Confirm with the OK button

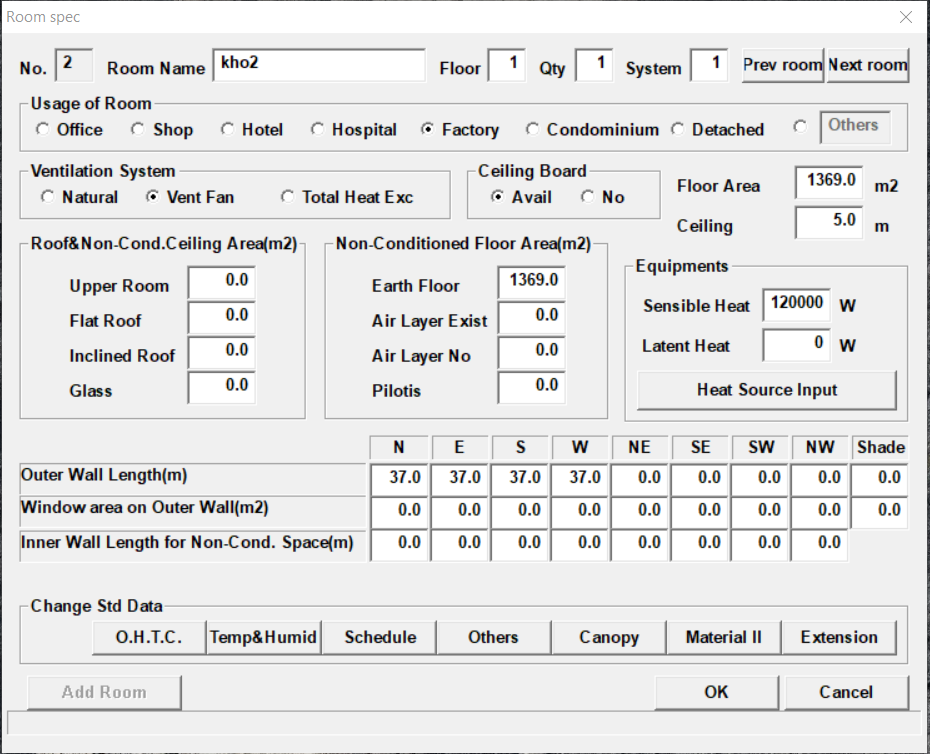coord(716,692)
